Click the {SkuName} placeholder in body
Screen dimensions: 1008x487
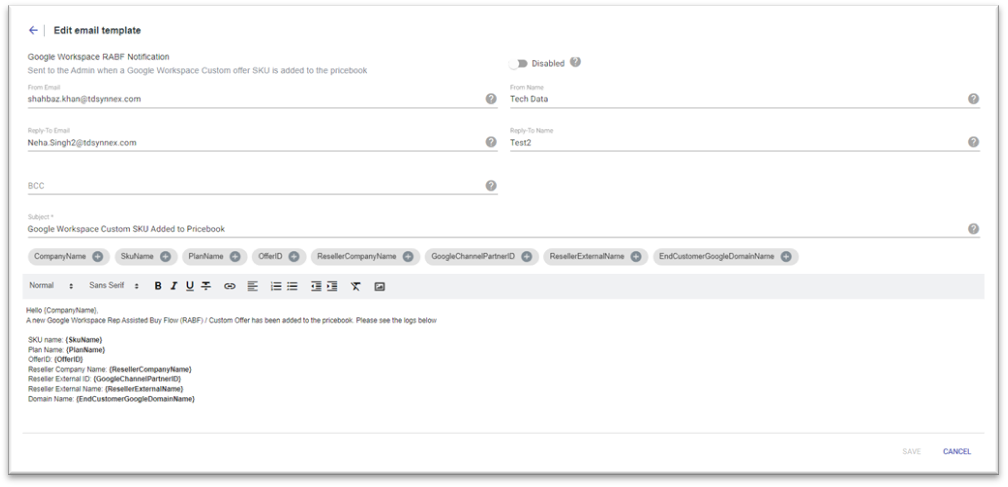tap(84, 339)
